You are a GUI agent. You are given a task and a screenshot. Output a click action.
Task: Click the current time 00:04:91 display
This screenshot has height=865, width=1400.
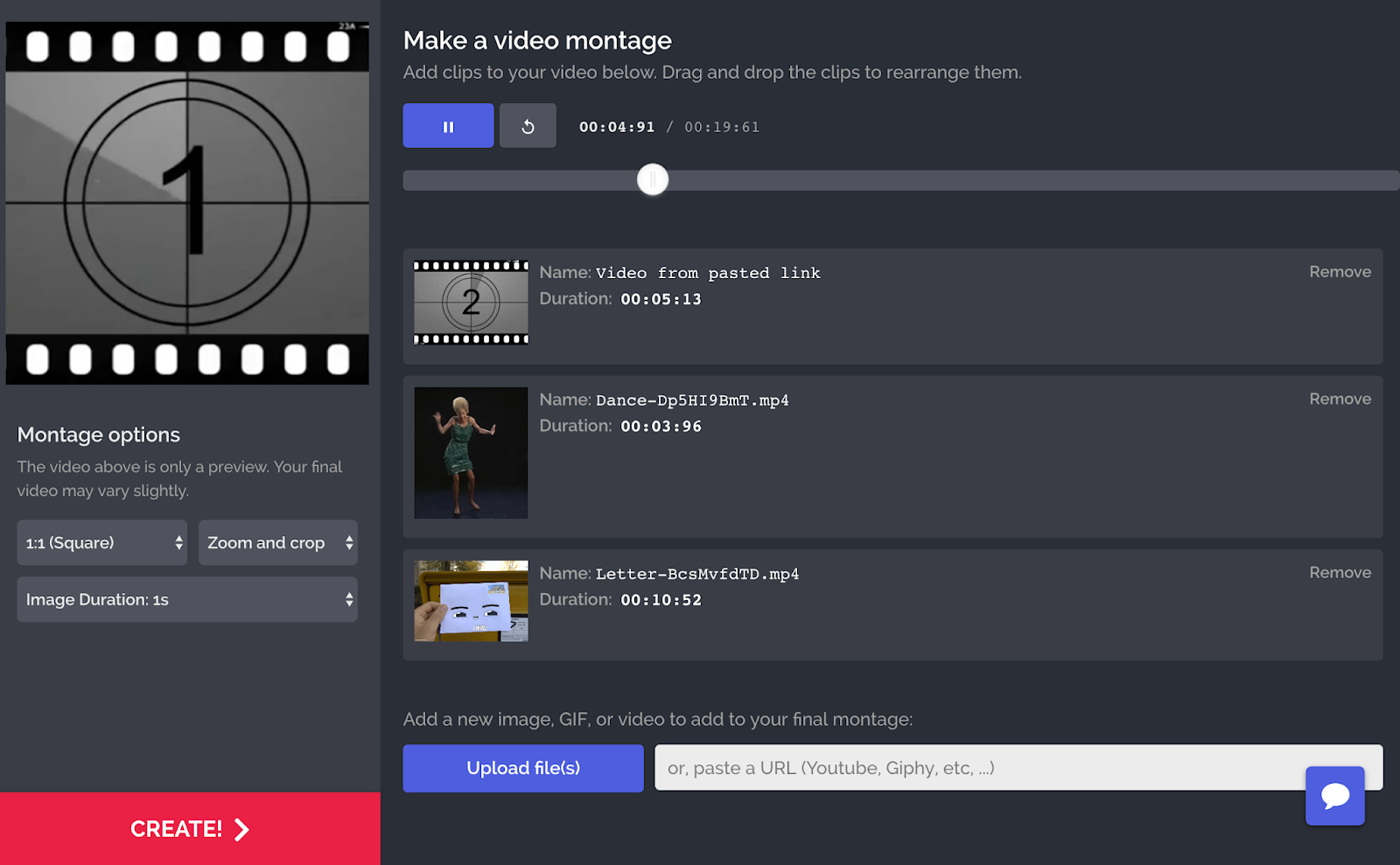617,127
